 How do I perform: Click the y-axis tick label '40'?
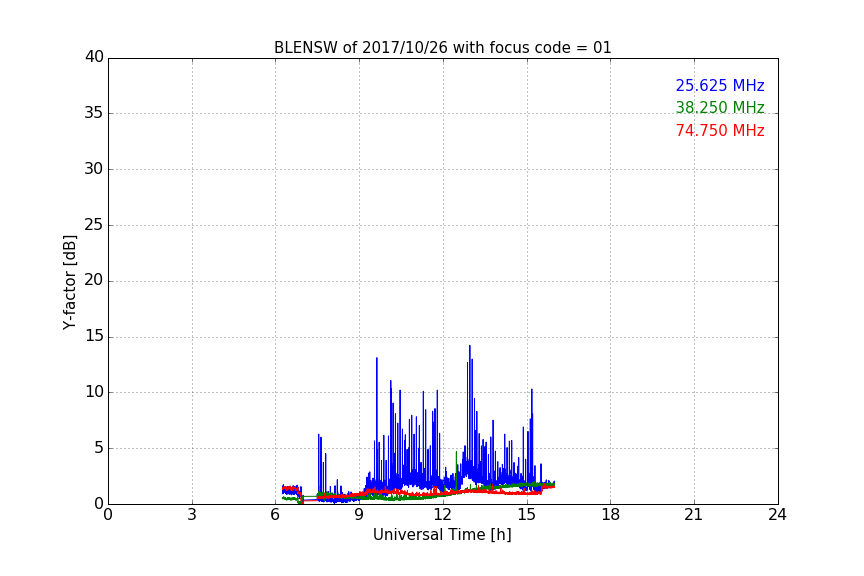tap(94, 57)
